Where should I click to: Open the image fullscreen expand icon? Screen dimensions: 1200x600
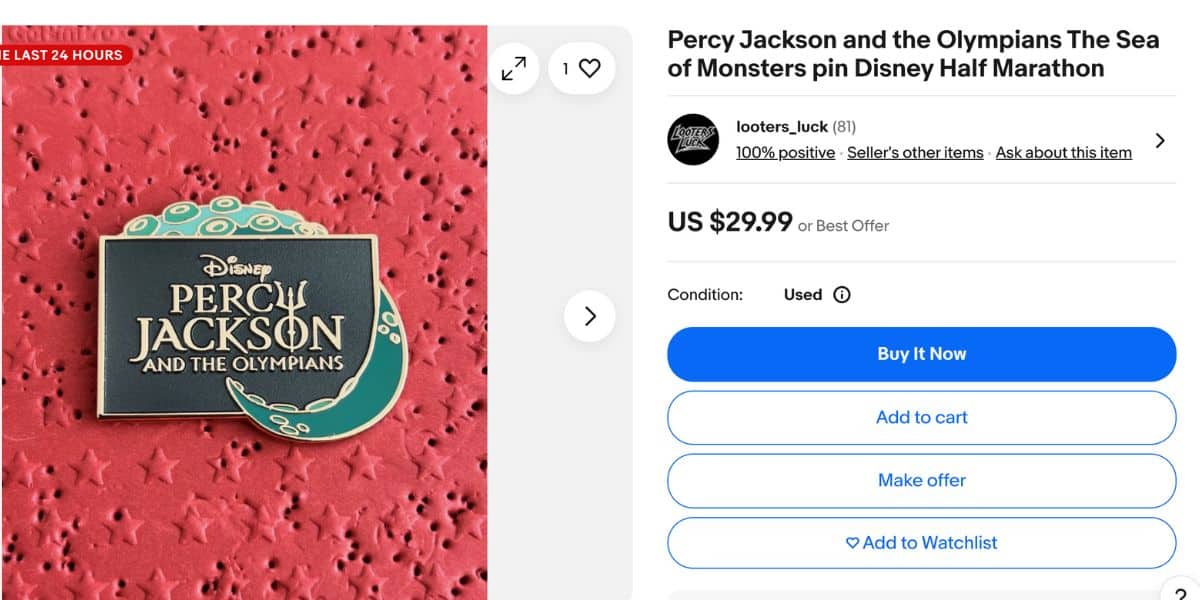[x=513, y=68]
